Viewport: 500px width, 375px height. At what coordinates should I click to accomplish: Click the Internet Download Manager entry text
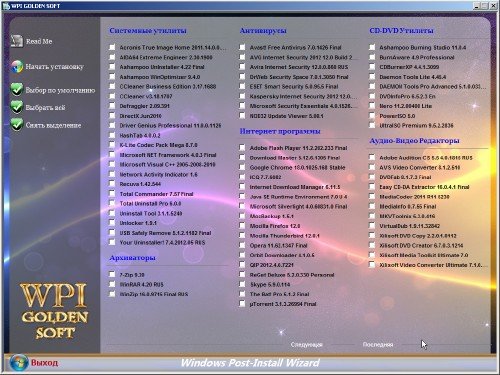click(295, 187)
